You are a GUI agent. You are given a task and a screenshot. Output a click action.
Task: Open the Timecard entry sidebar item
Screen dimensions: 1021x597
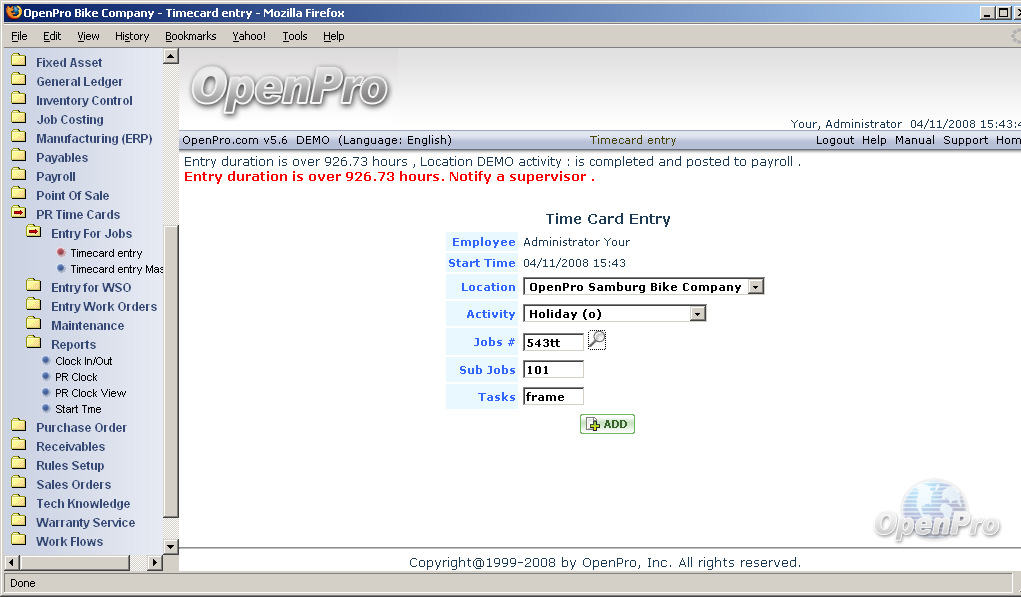pos(106,253)
